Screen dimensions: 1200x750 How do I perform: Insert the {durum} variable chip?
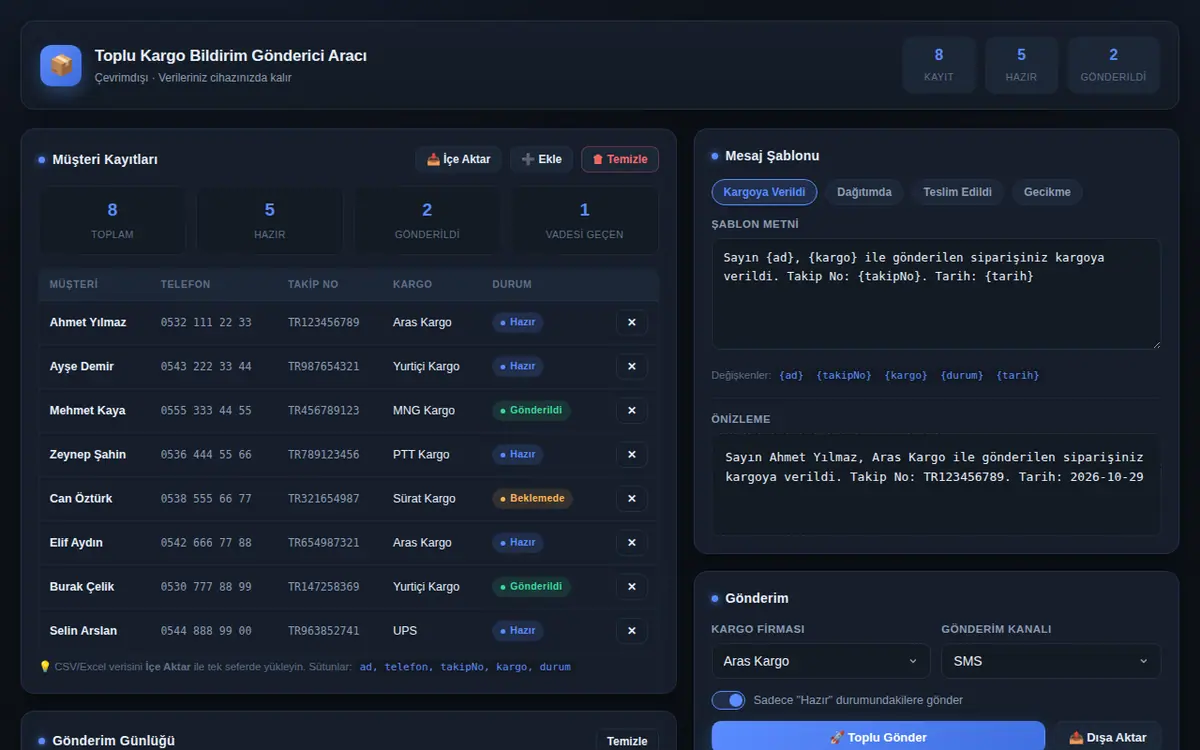click(x=962, y=375)
